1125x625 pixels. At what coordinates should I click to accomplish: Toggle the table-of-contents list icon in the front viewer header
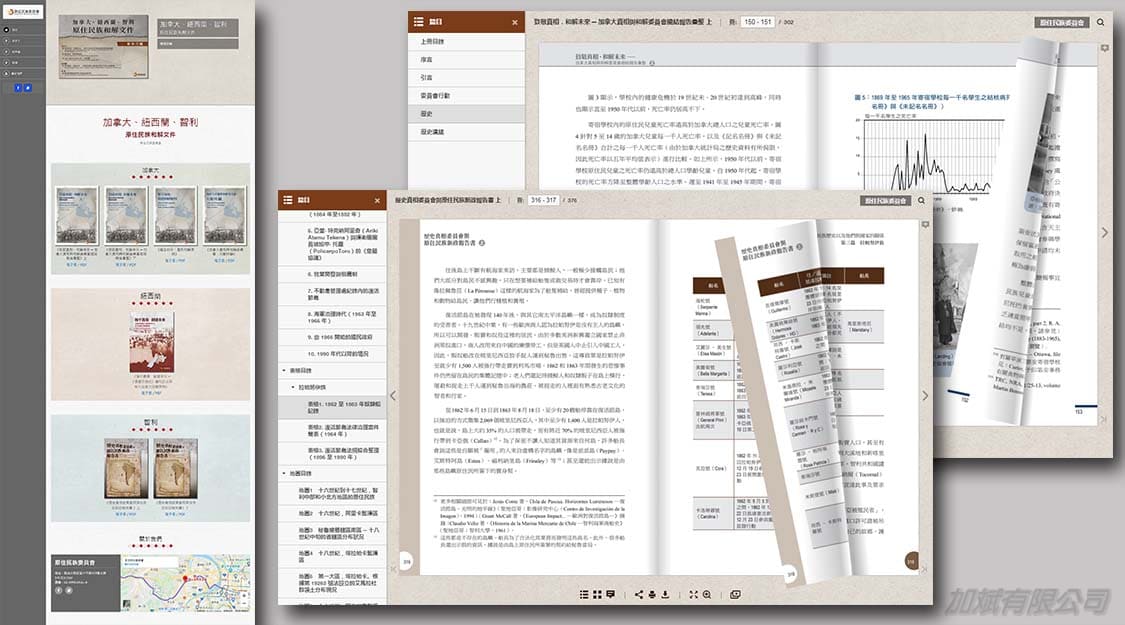[288, 200]
